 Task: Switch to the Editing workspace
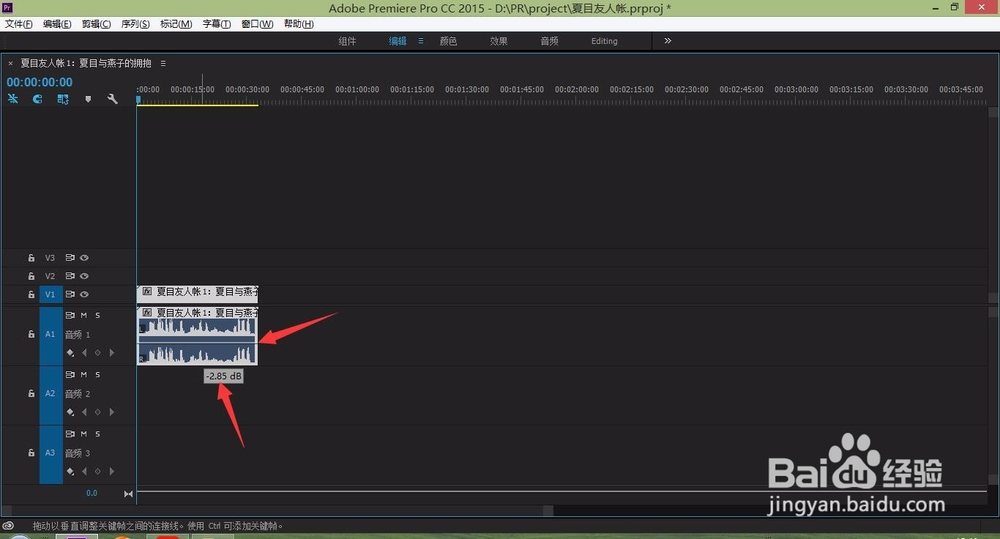pyautogui.click(x=604, y=41)
